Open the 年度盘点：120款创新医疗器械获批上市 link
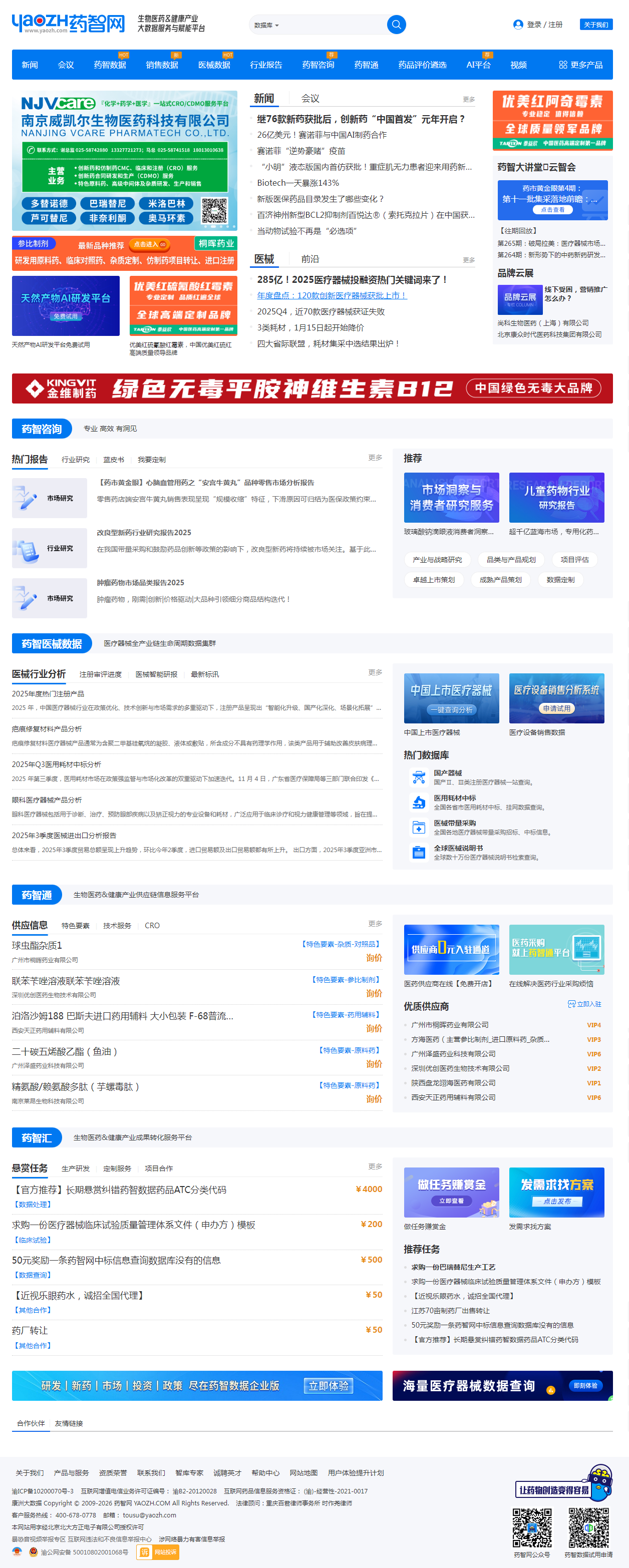The image size is (629, 1568). coord(331,295)
